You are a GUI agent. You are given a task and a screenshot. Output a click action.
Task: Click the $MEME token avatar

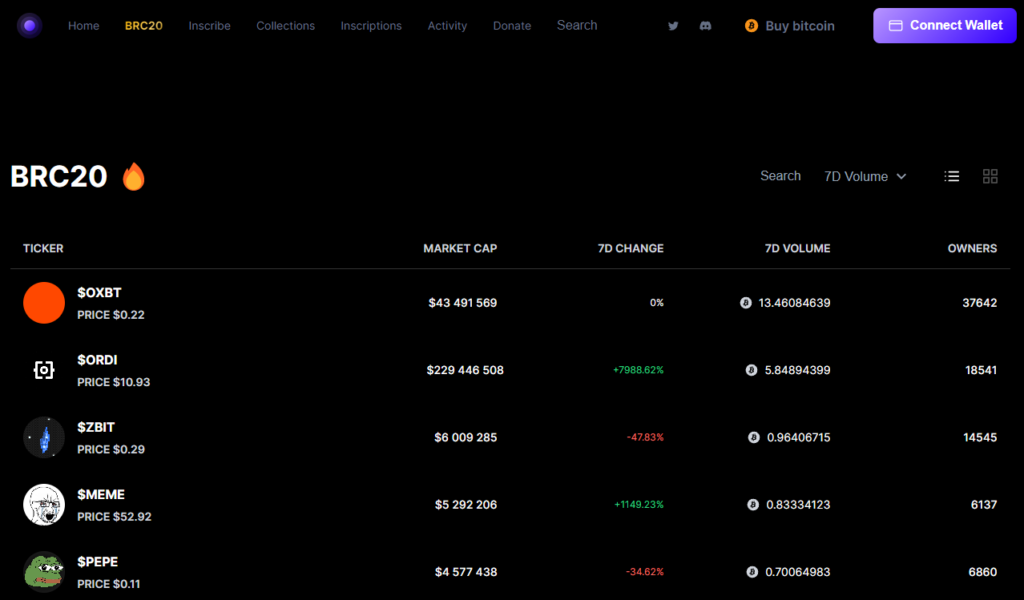tap(44, 504)
